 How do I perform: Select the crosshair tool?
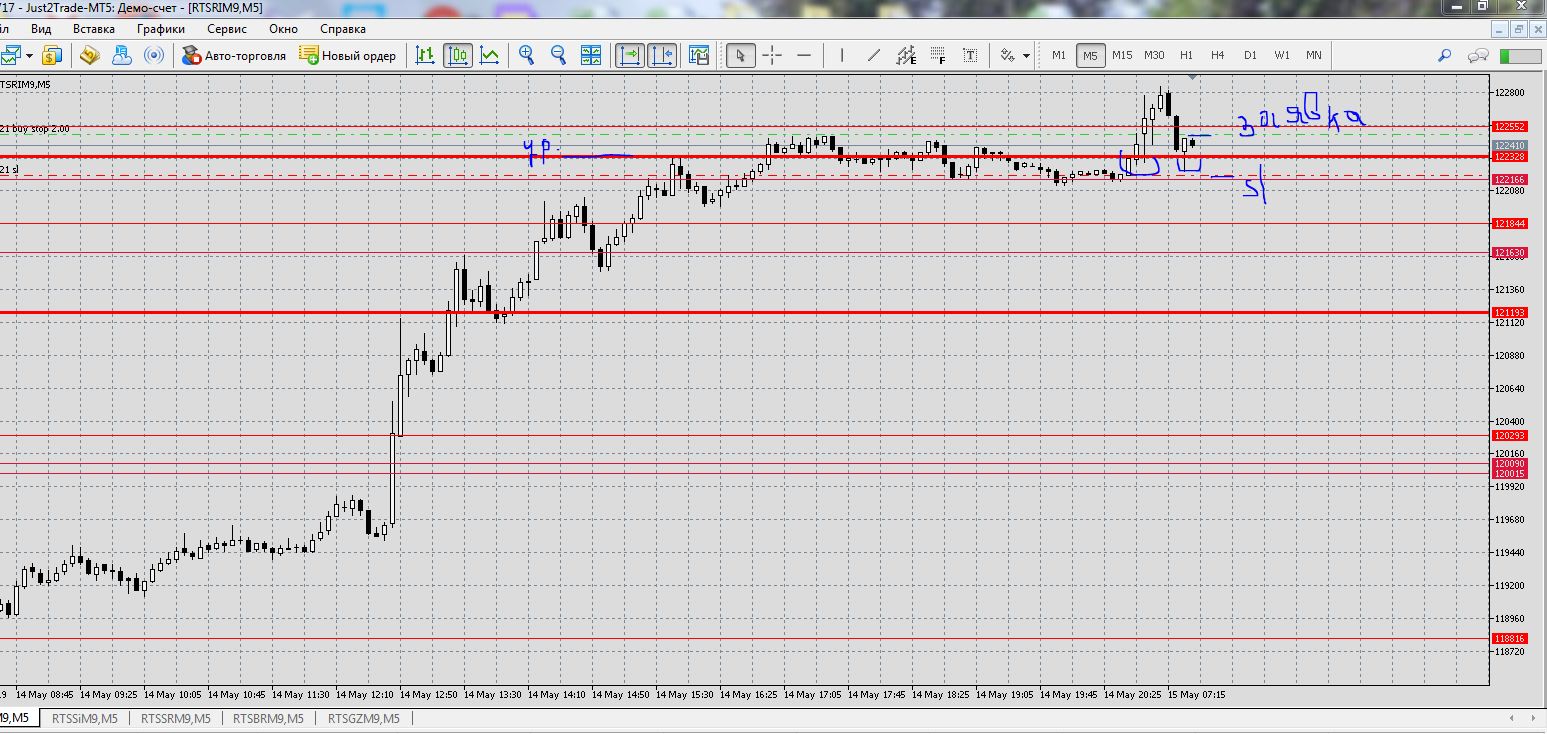click(x=772, y=55)
